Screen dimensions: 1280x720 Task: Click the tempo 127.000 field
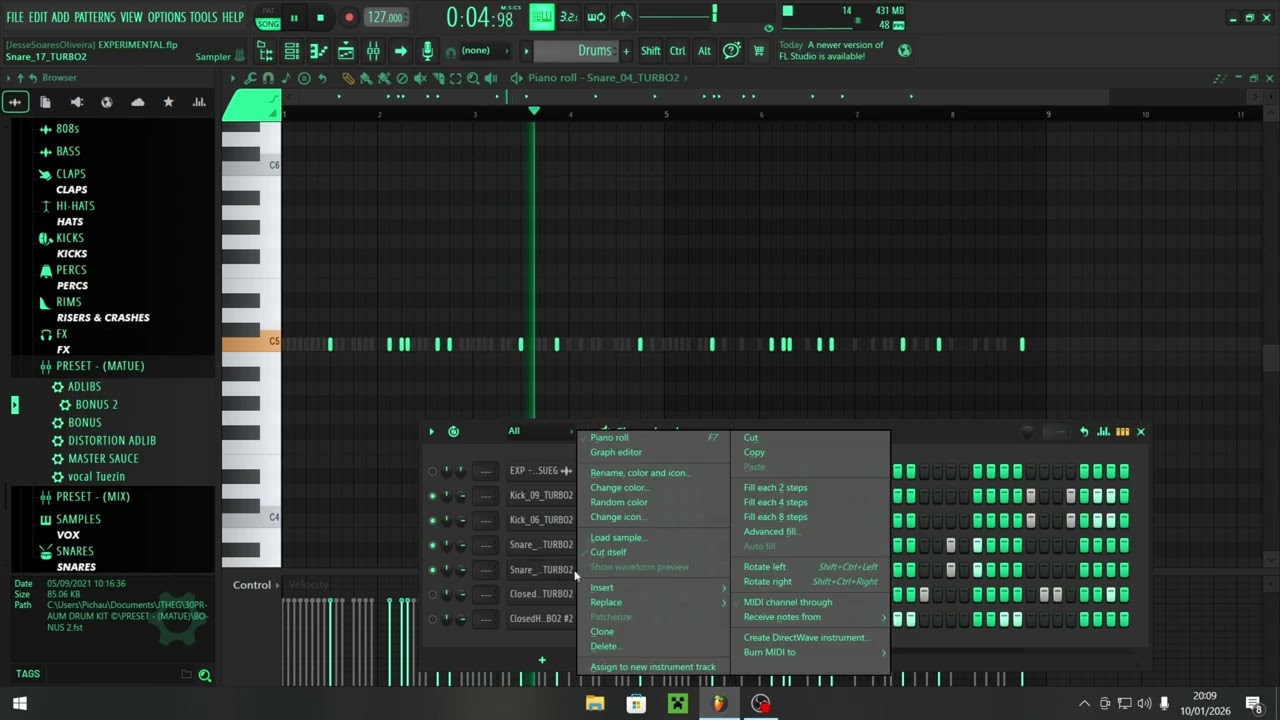(385, 17)
